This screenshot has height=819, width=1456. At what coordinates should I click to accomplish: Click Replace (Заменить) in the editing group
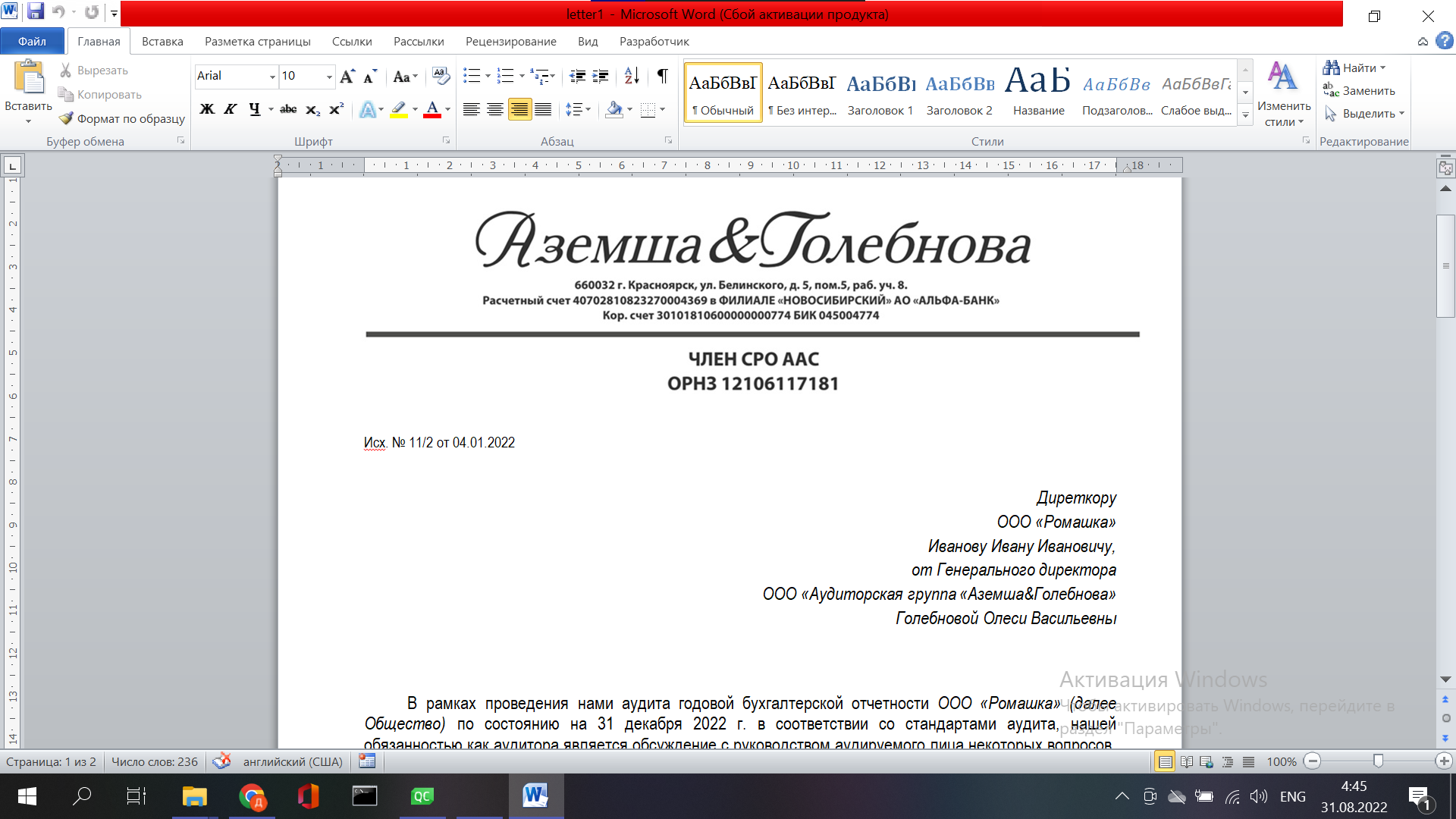coord(1359,91)
